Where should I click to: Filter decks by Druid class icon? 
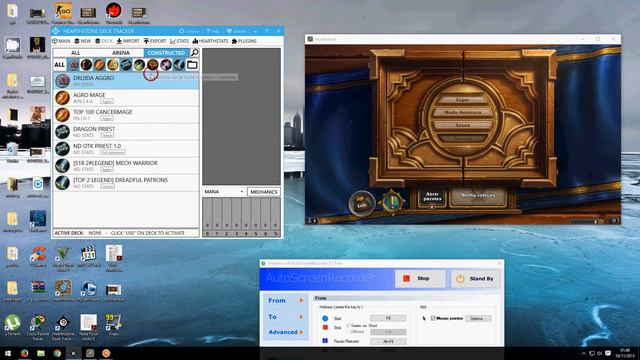click(73, 65)
